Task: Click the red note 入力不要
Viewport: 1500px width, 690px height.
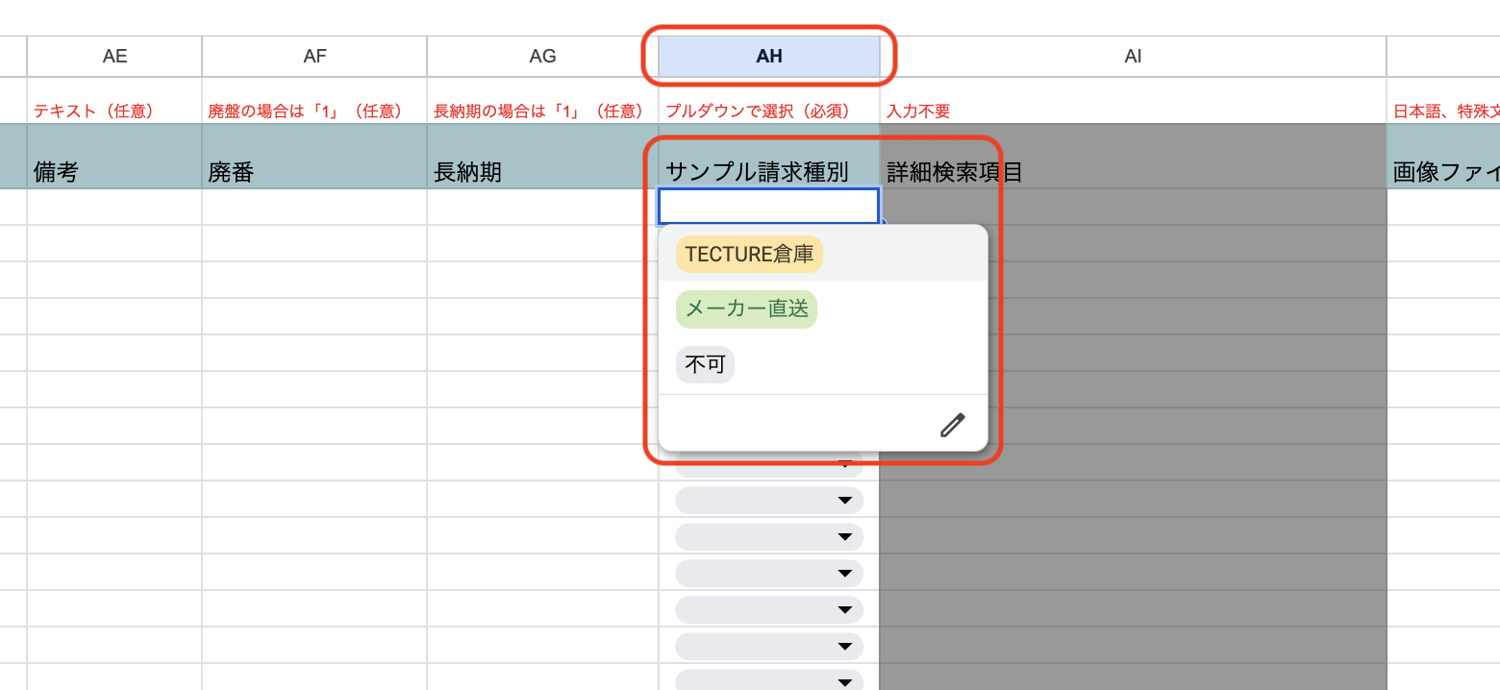Action: (x=918, y=111)
